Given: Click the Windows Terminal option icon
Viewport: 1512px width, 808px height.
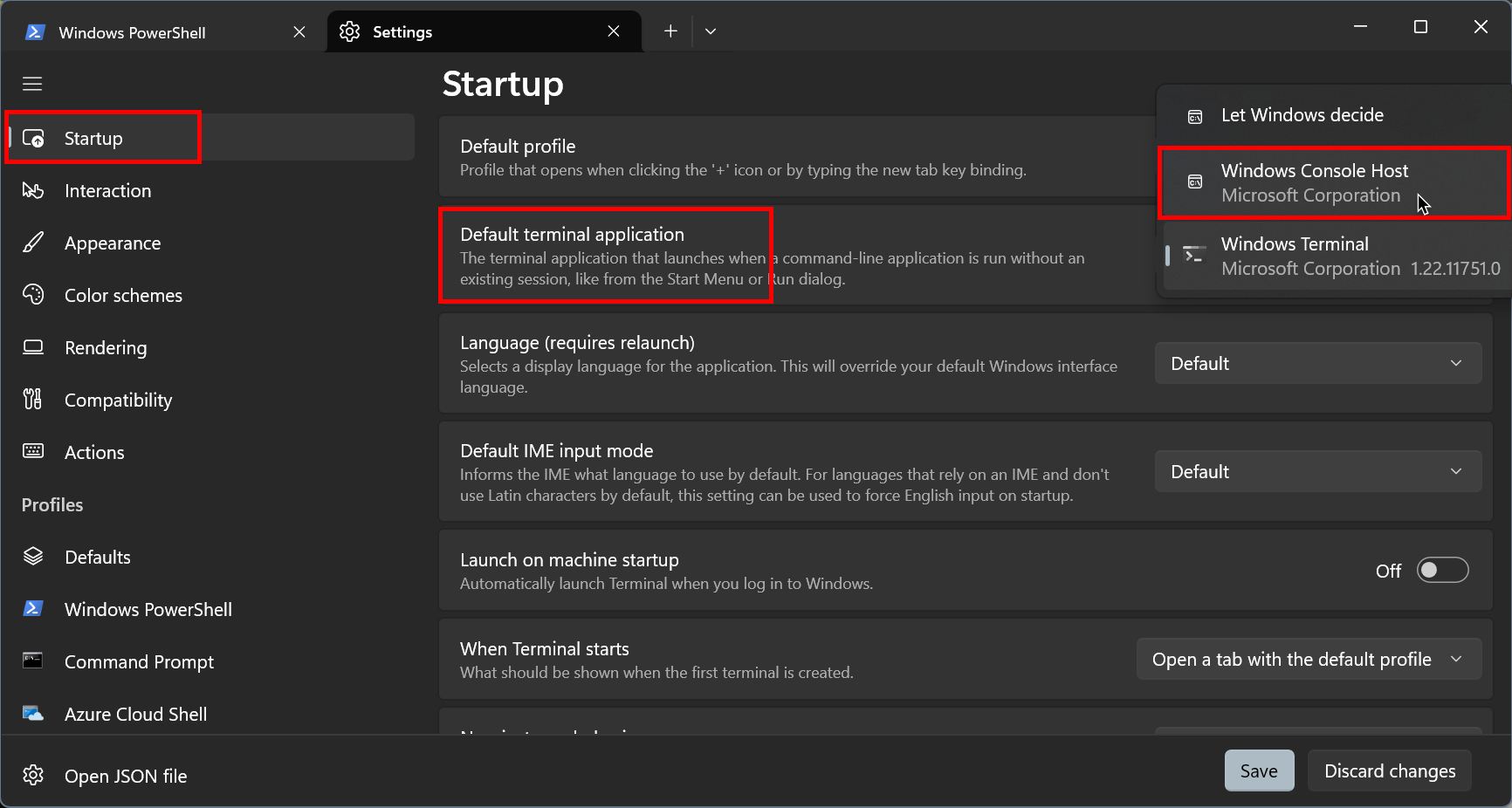Looking at the screenshot, I should [1193, 255].
